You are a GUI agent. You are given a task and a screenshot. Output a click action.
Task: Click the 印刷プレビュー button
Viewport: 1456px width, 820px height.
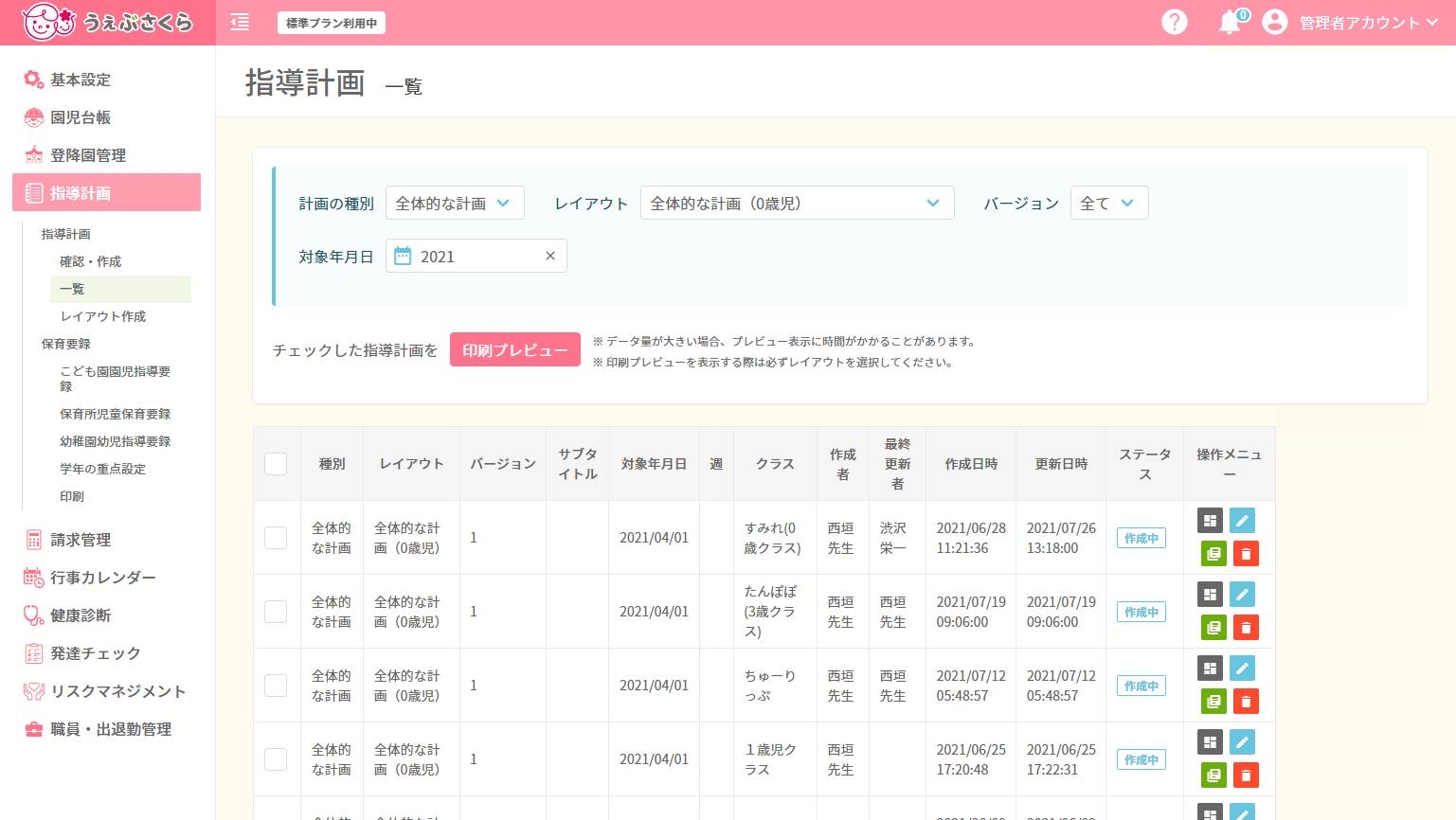(x=515, y=349)
